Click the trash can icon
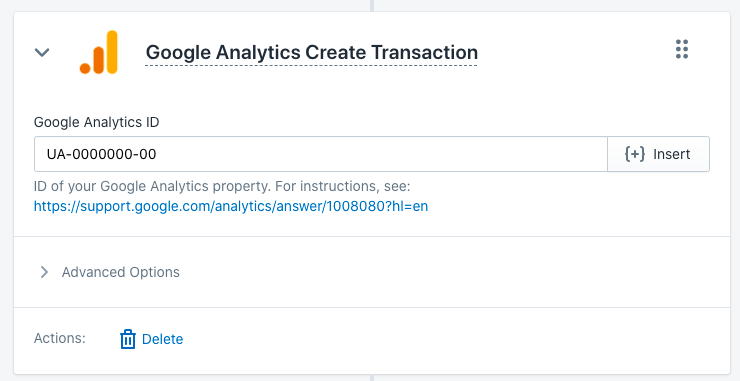The width and height of the screenshot is (740, 381). 127,339
